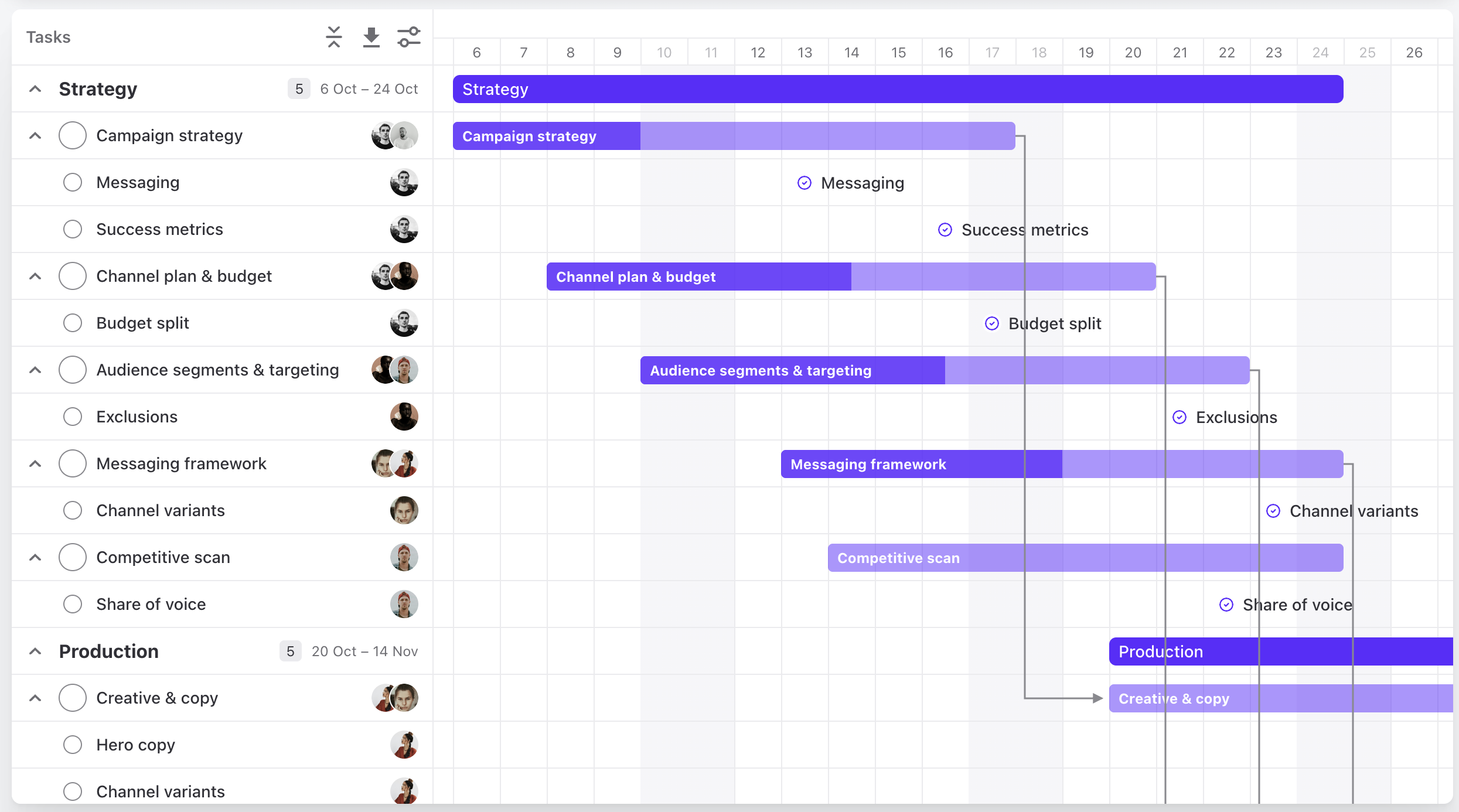Click the Success metrics milestone check icon

pos(945,230)
